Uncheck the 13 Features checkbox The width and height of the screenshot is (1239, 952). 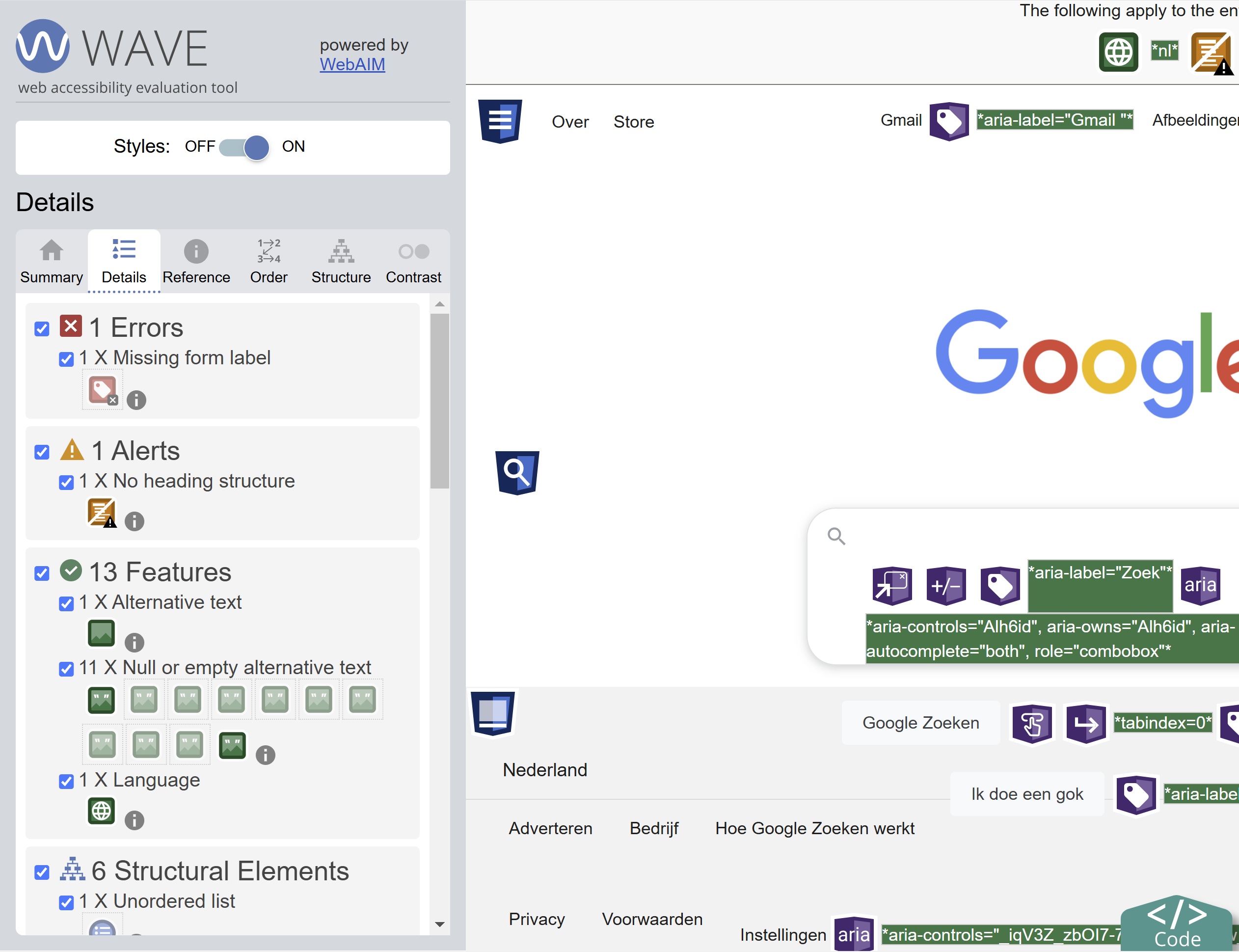pyautogui.click(x=42, y=573)
